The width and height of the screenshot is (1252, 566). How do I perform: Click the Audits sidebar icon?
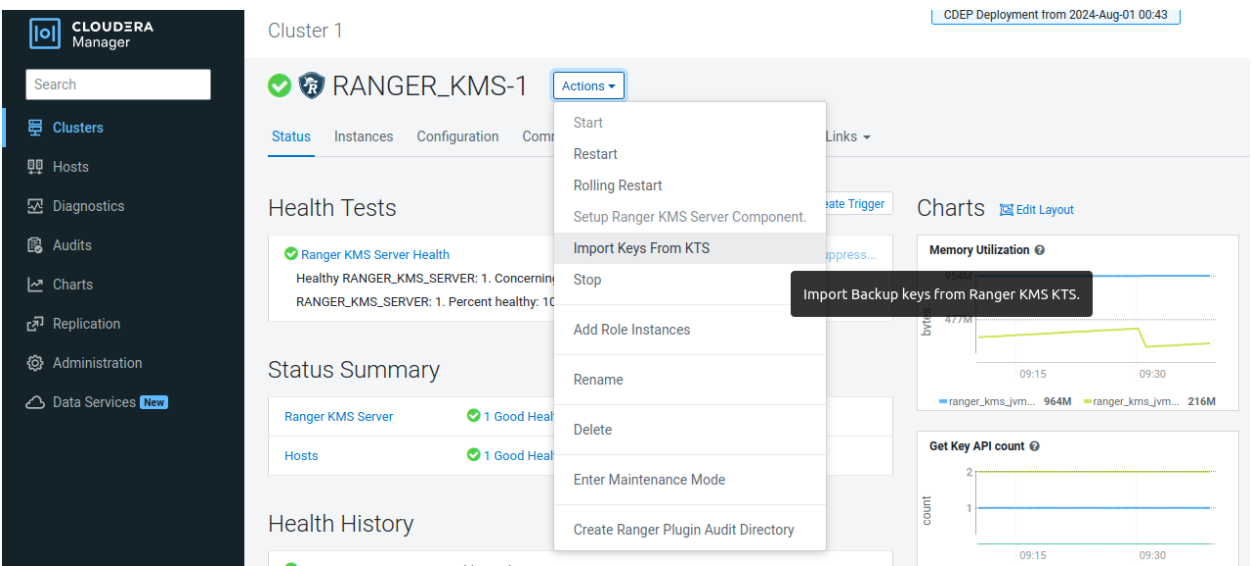point(35,245)
